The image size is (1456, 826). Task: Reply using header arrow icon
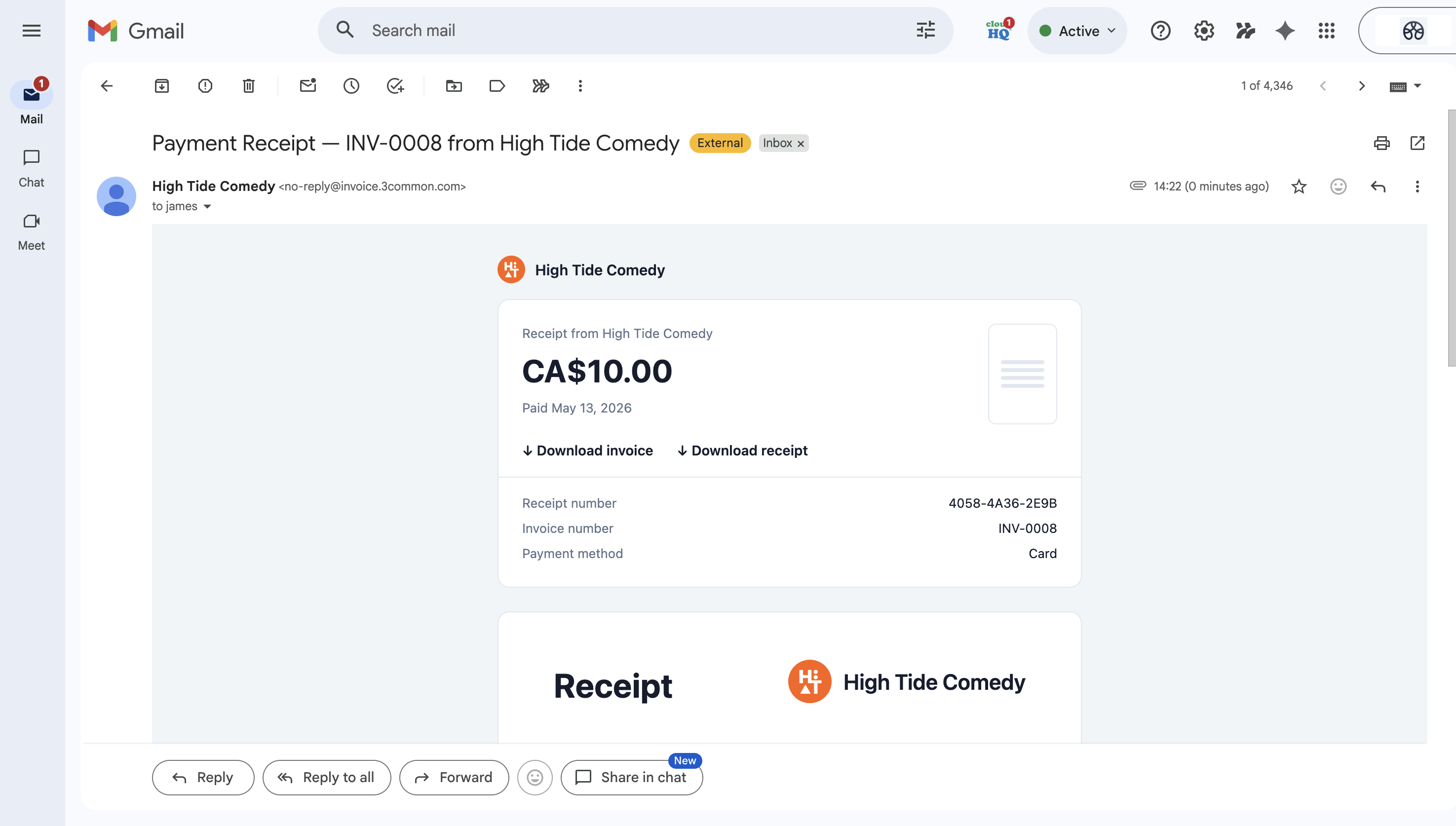[x=1378, y=187]
